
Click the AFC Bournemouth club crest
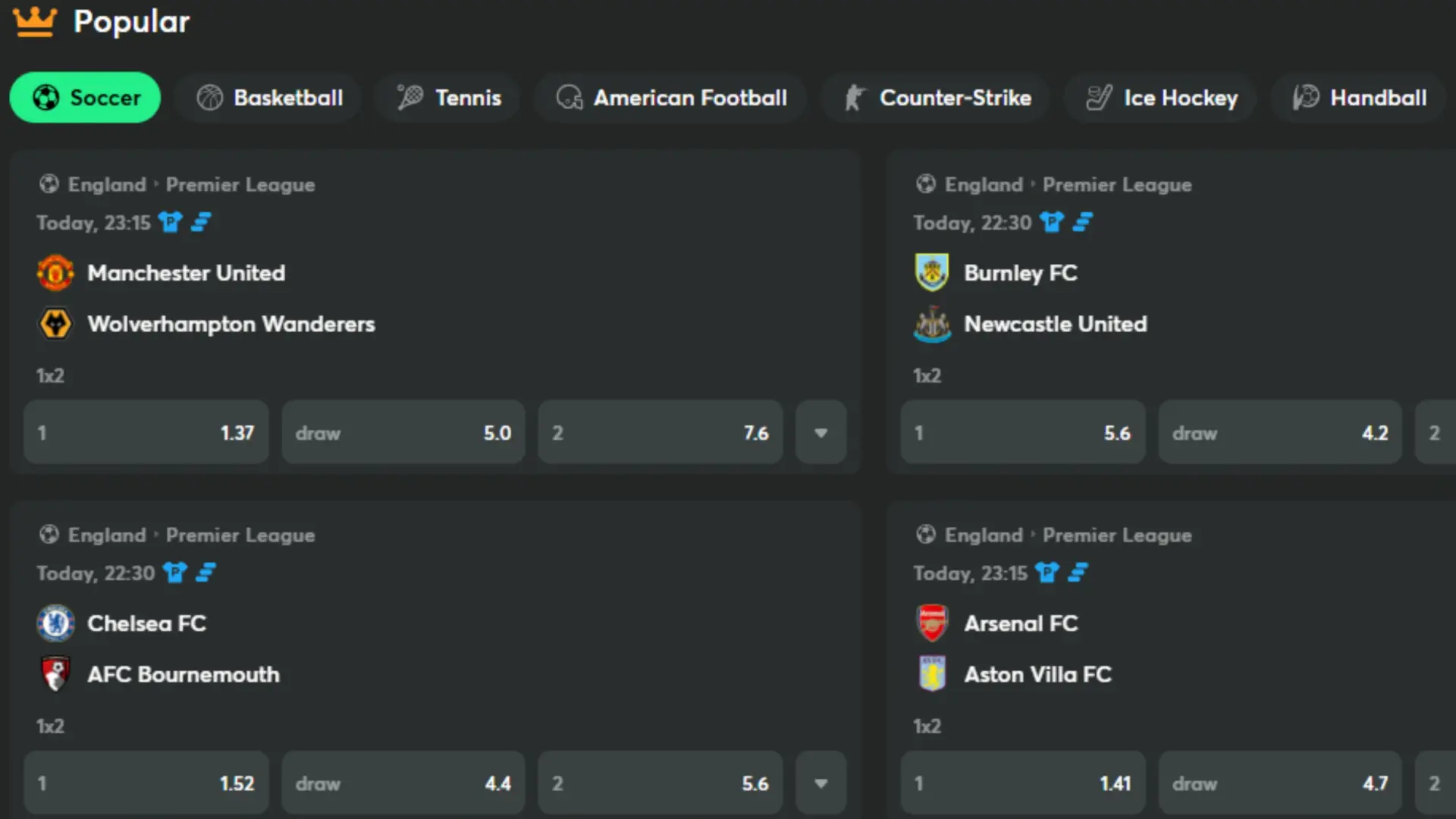[x=55, y=674]
